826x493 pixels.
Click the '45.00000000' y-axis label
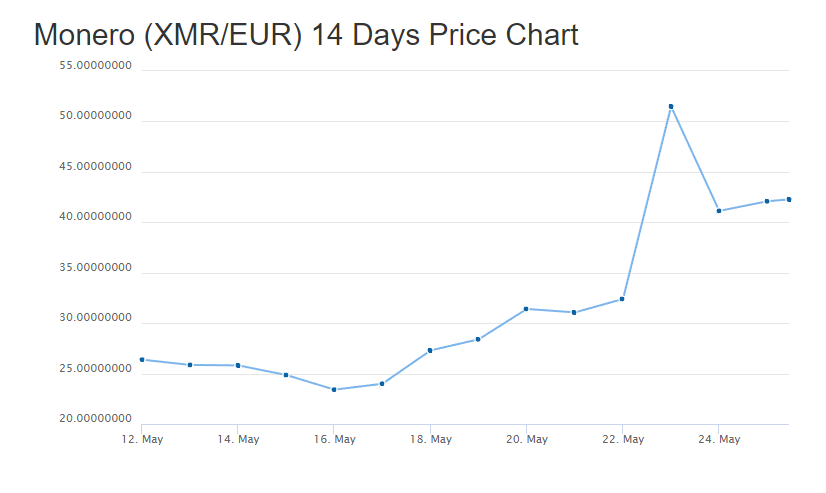[x=95, y=166]
